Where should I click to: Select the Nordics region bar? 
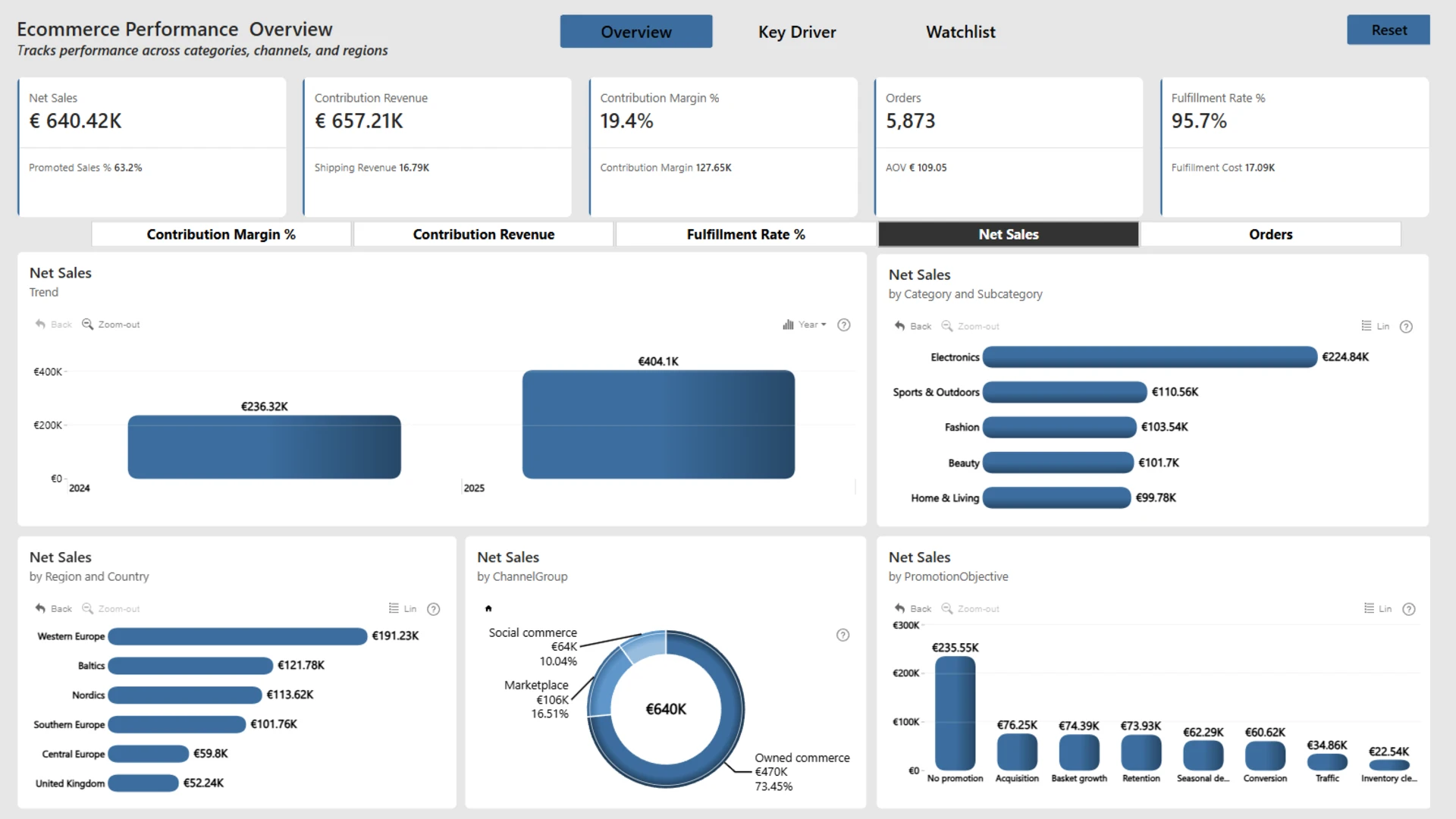click(x=185, y=695)
